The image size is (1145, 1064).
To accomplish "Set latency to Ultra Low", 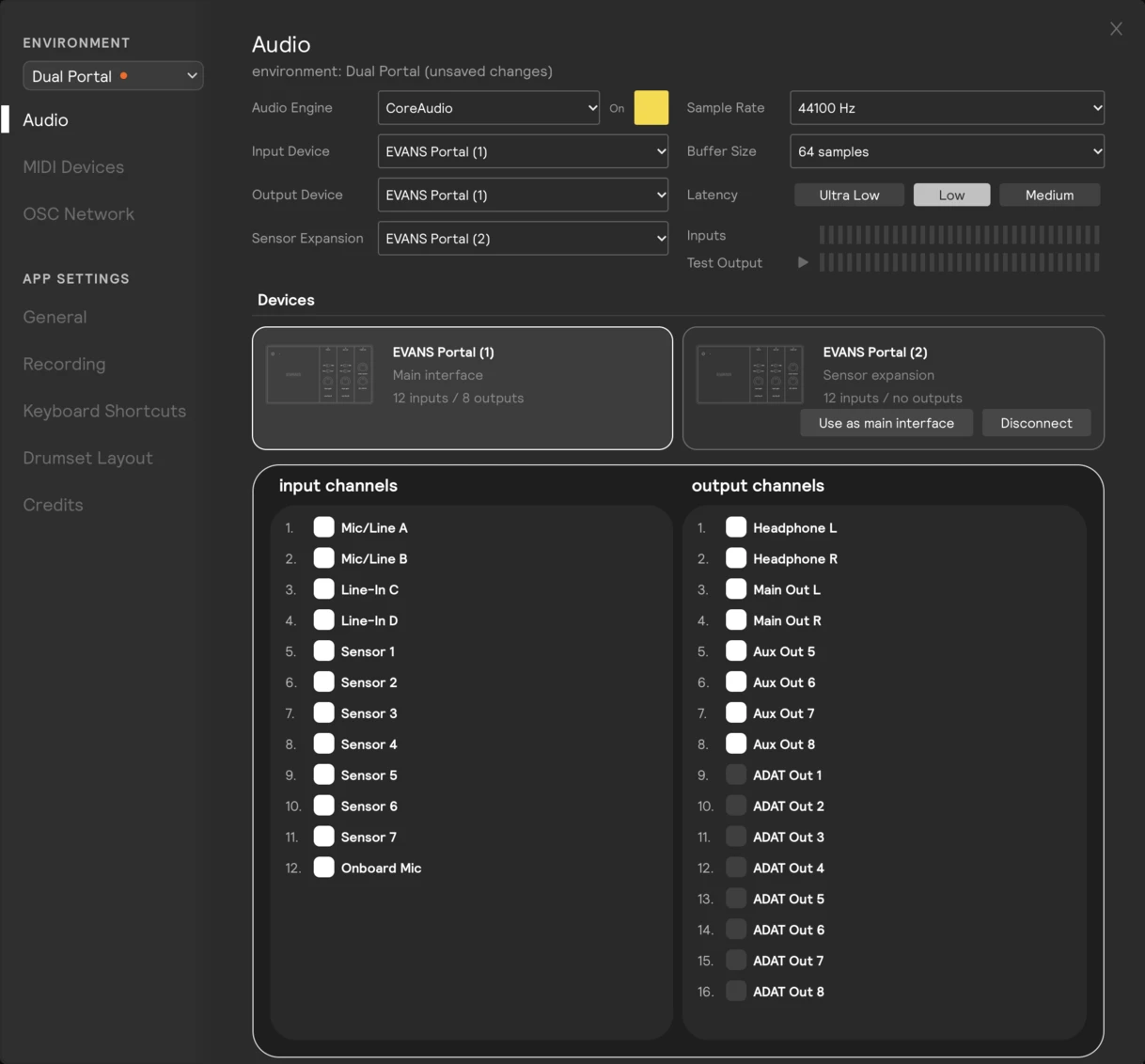I will point(849,195).
